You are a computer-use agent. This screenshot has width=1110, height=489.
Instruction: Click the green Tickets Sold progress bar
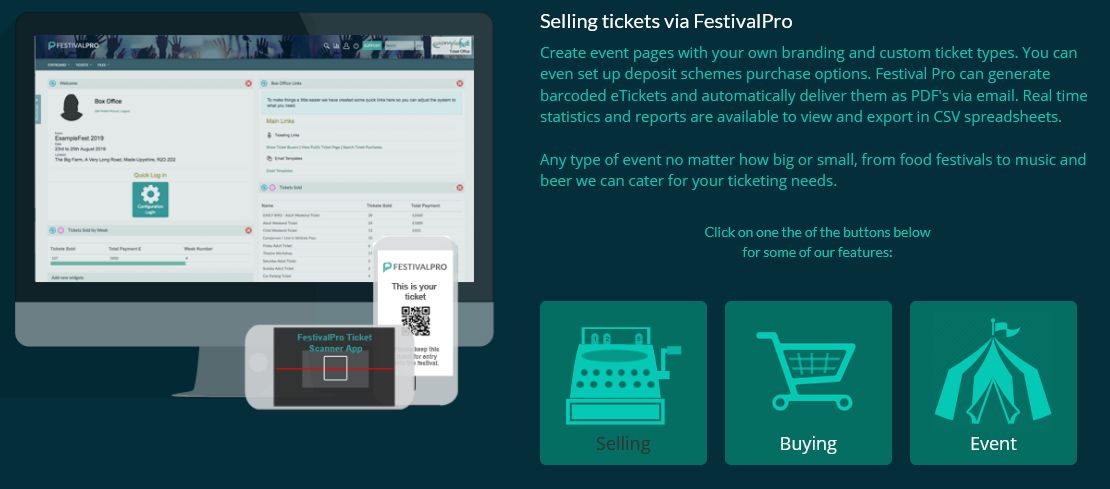(x=118, y=264)
